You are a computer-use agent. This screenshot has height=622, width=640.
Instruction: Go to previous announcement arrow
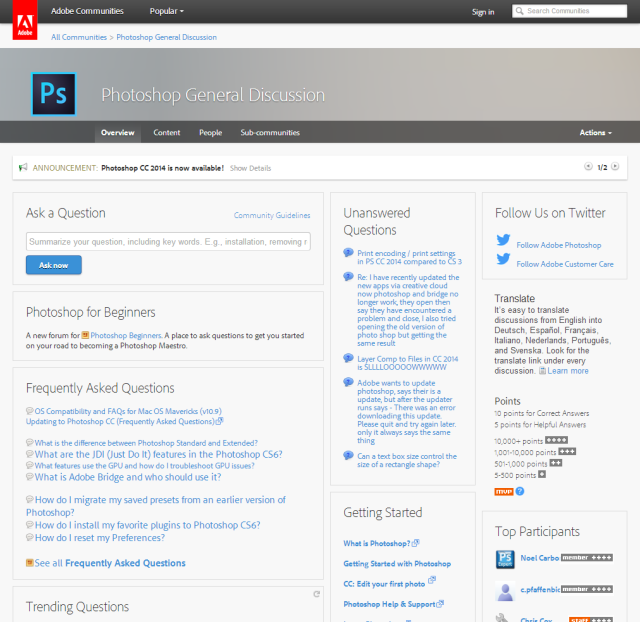click(x=588, y=166)
